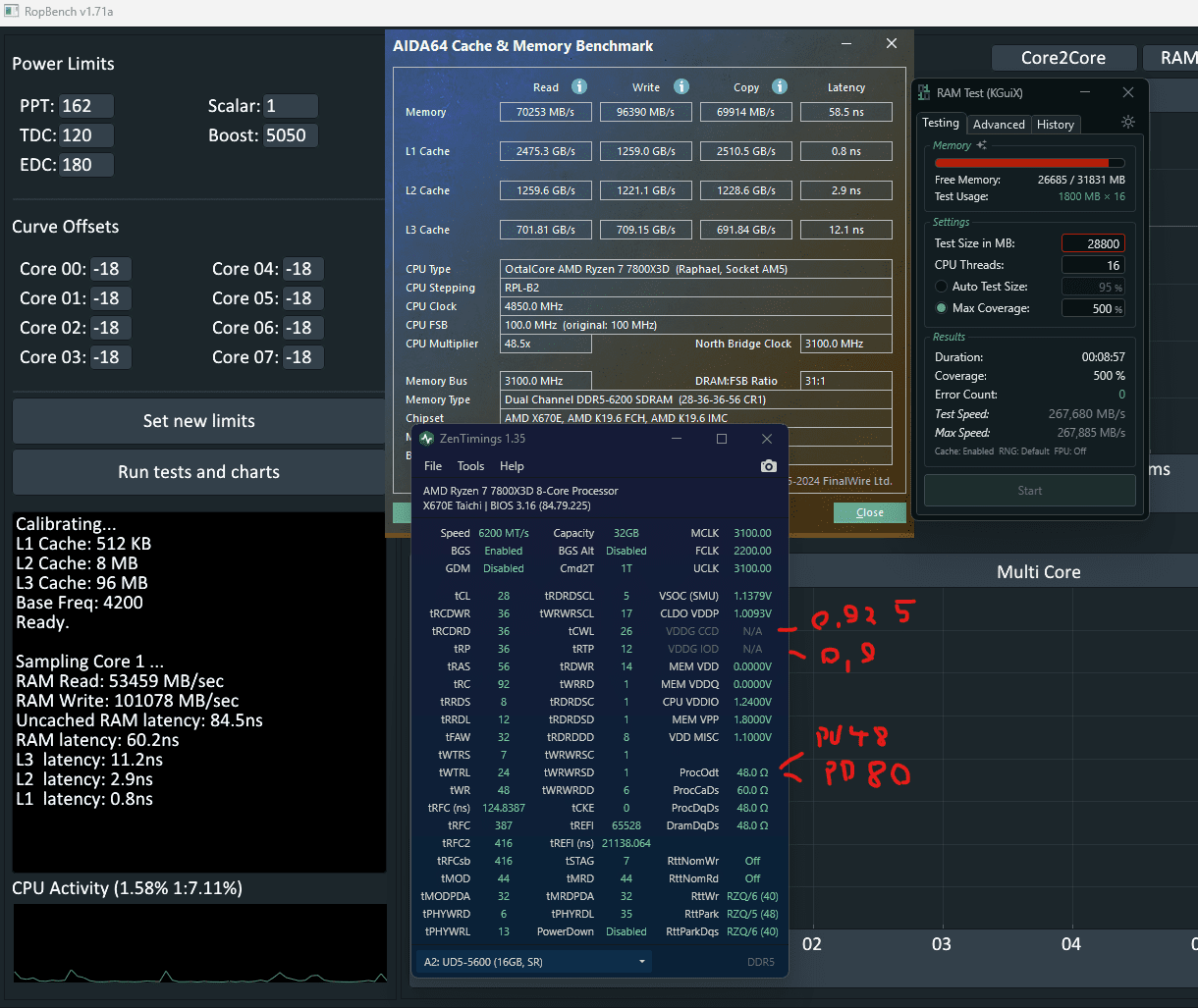The height and width of the screenshot is (1008, 1198).
Task: Click the TDC input field
Action: [86, 135]
